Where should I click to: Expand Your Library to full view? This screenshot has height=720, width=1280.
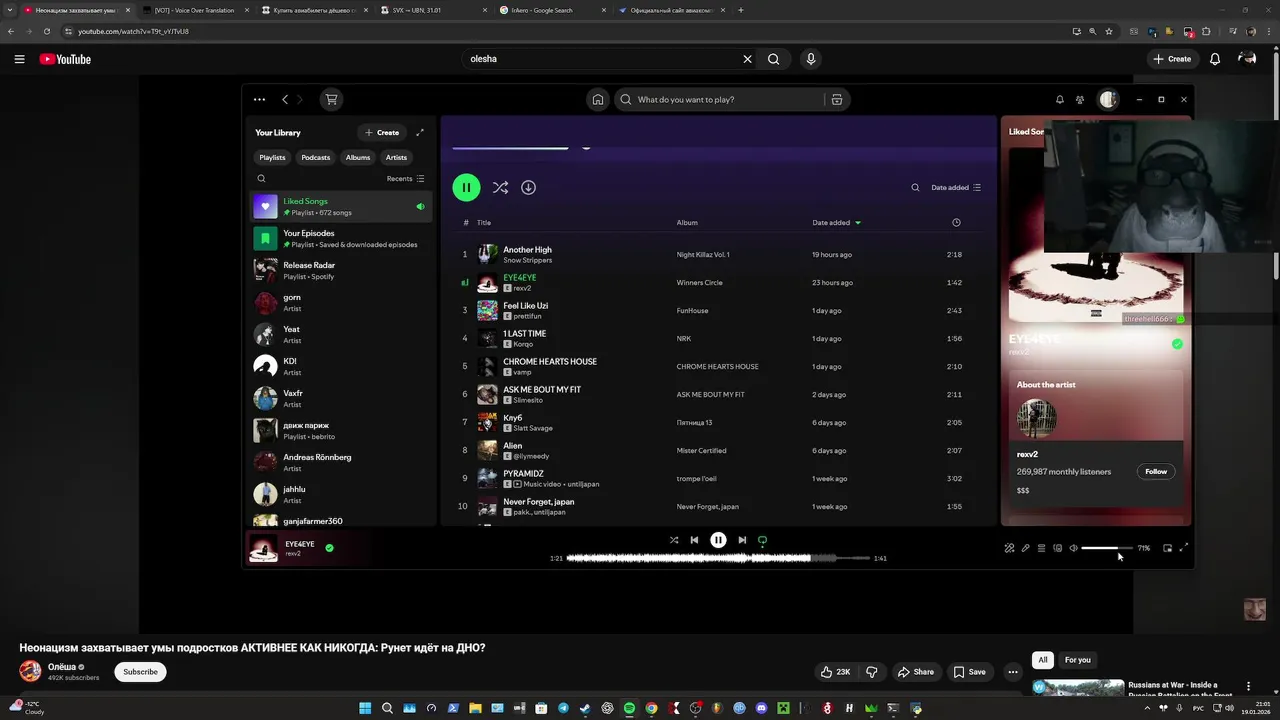[420, 132]
